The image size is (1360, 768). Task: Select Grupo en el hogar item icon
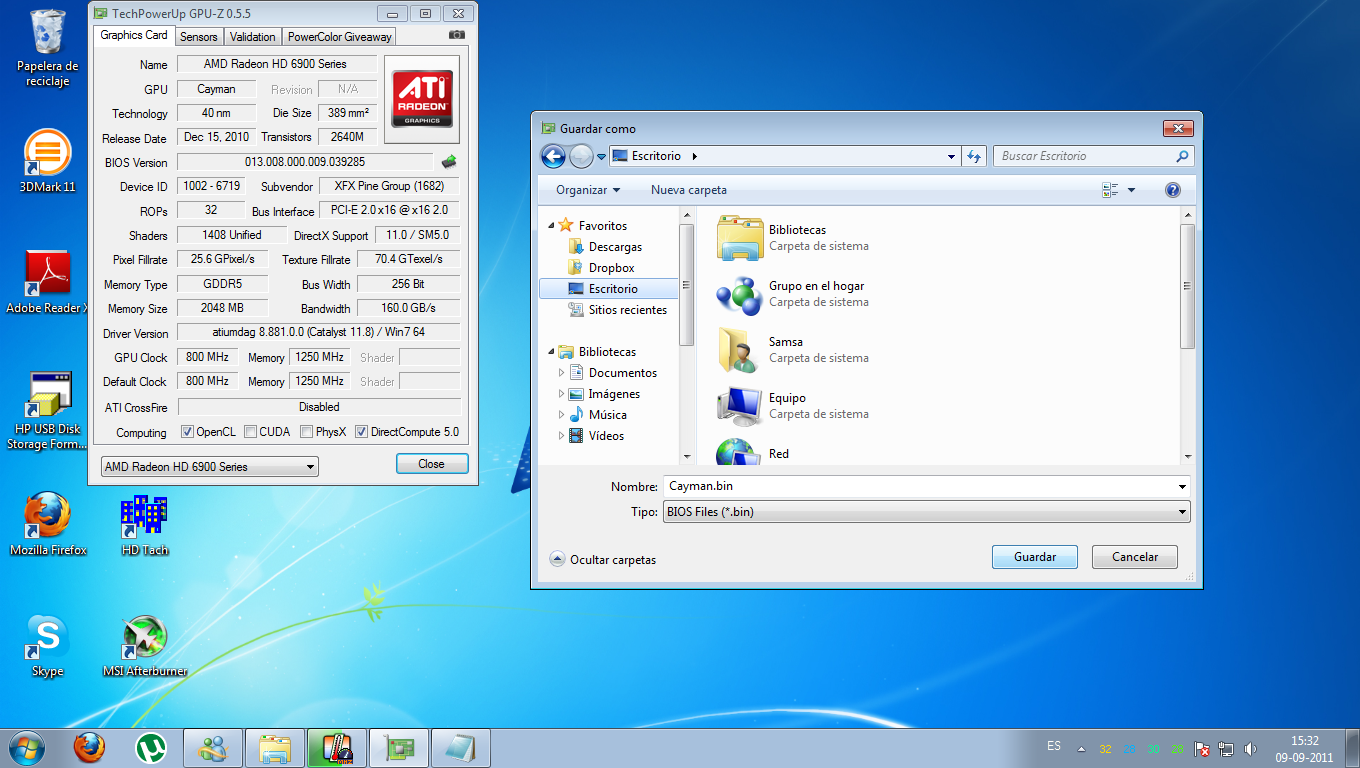click(x=740, y=294)
